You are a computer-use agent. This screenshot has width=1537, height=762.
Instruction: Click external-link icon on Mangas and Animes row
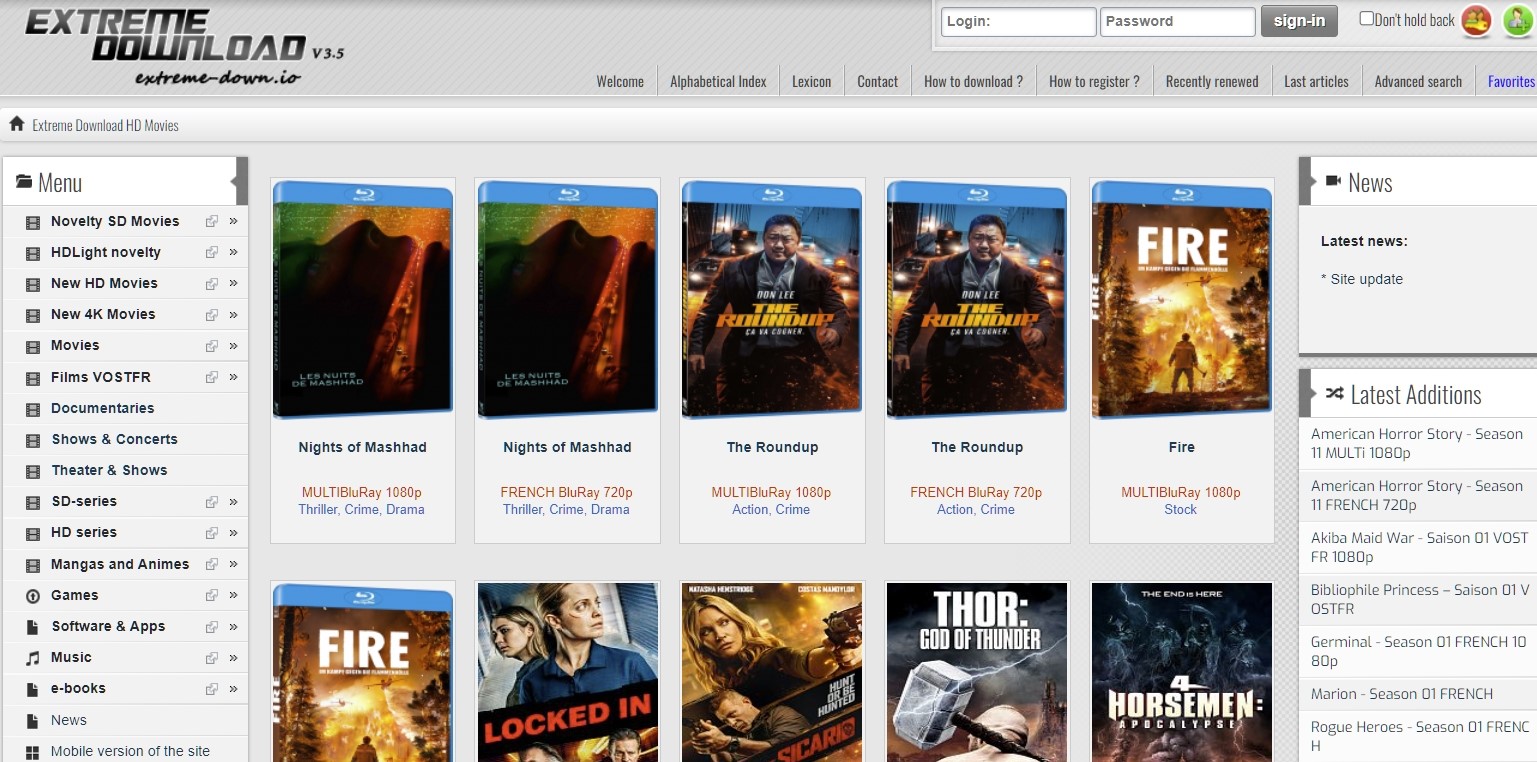[x=211, y=565]
